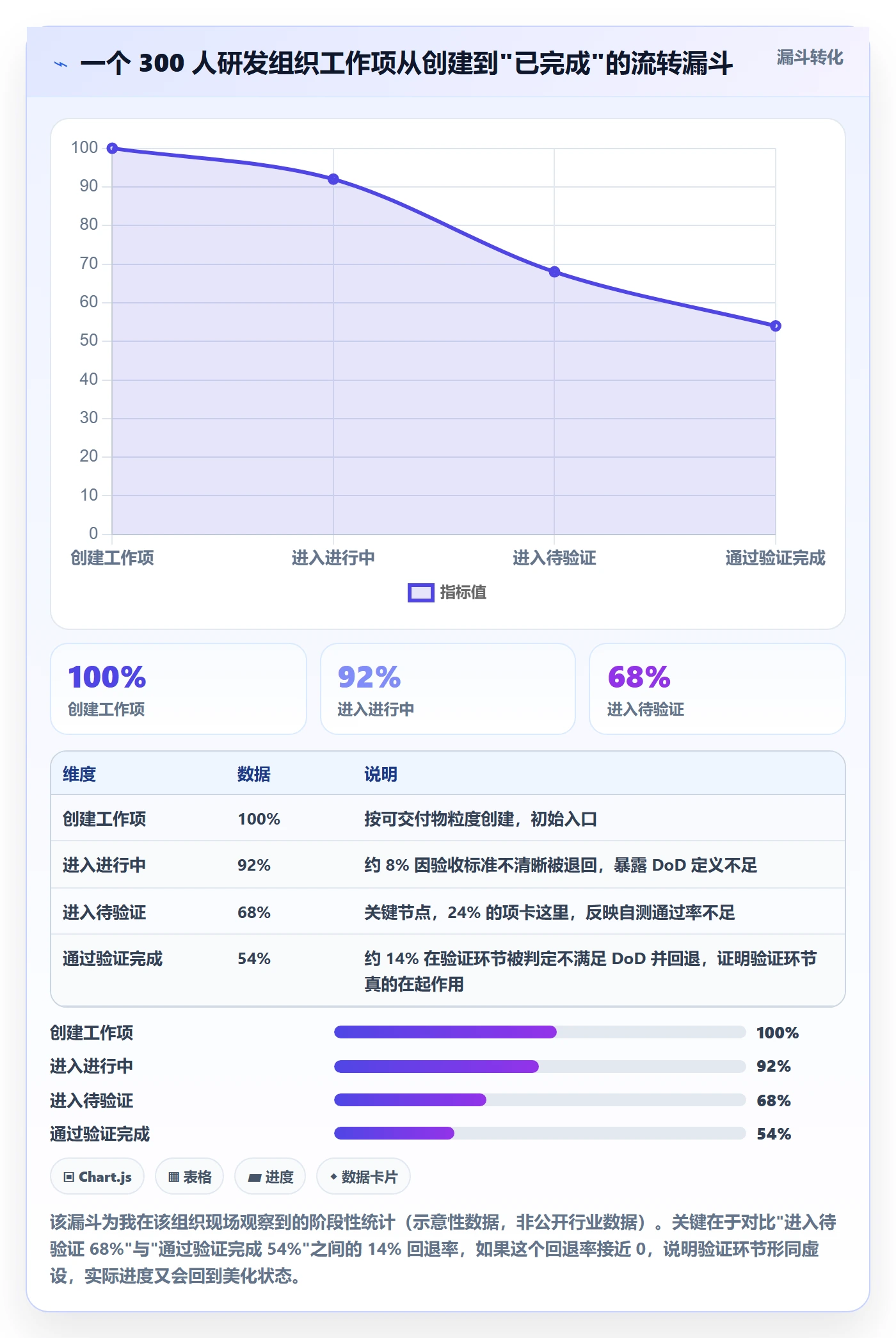Screen dimensions: 896x1338
Task: Click the 创建工作项 progress bar
Action: tap(540, 1032)
